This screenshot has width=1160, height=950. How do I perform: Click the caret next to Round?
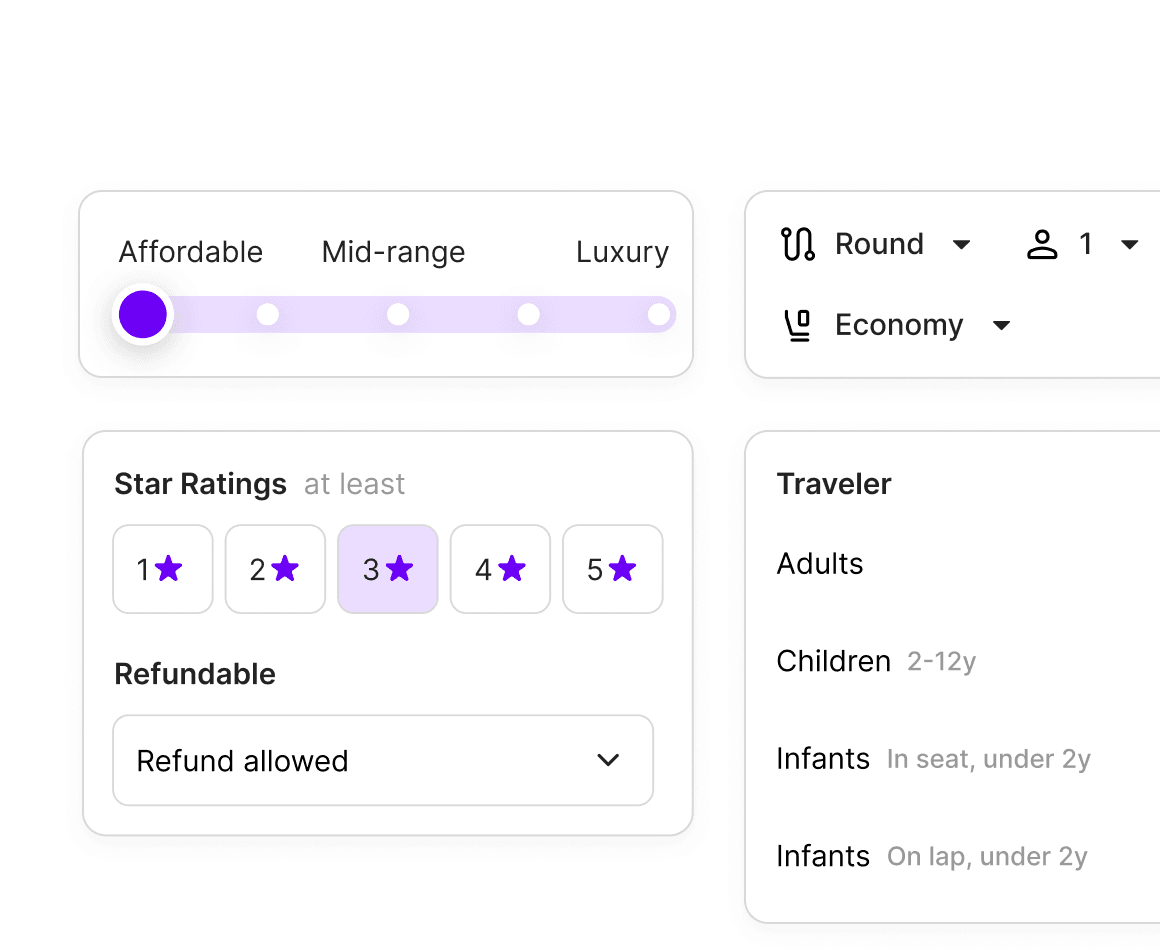[x=962, y=245]
